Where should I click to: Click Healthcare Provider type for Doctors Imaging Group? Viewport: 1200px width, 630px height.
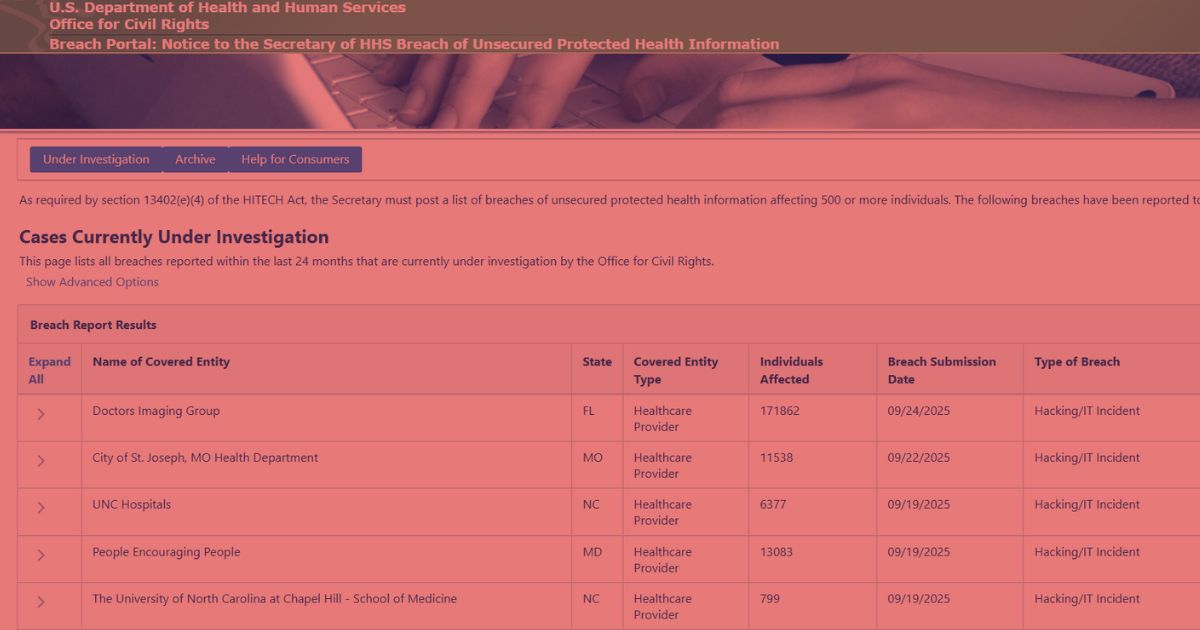pyautogui.click(x=663, y=419)
